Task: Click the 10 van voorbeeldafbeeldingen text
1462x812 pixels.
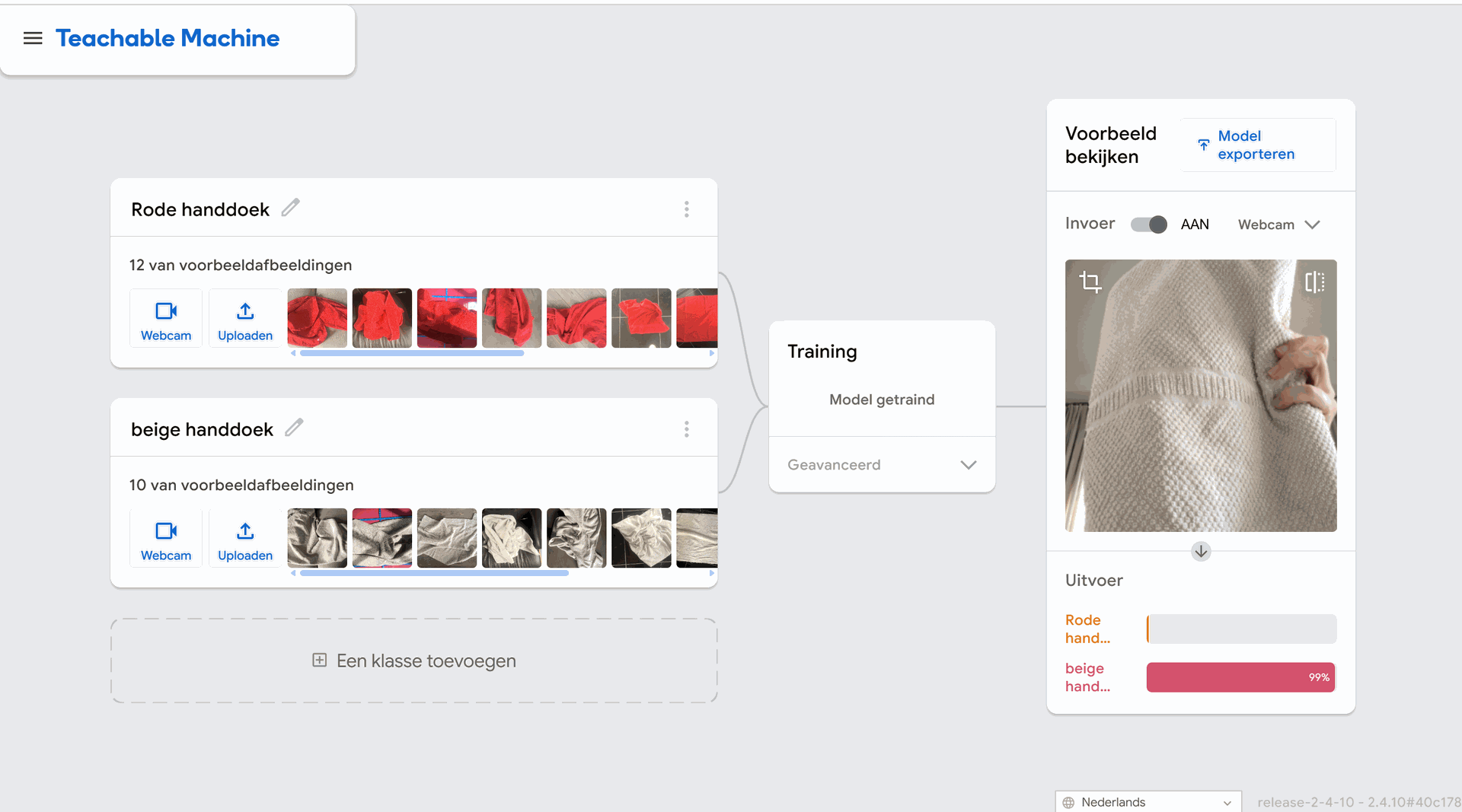Action: [241, 485]
